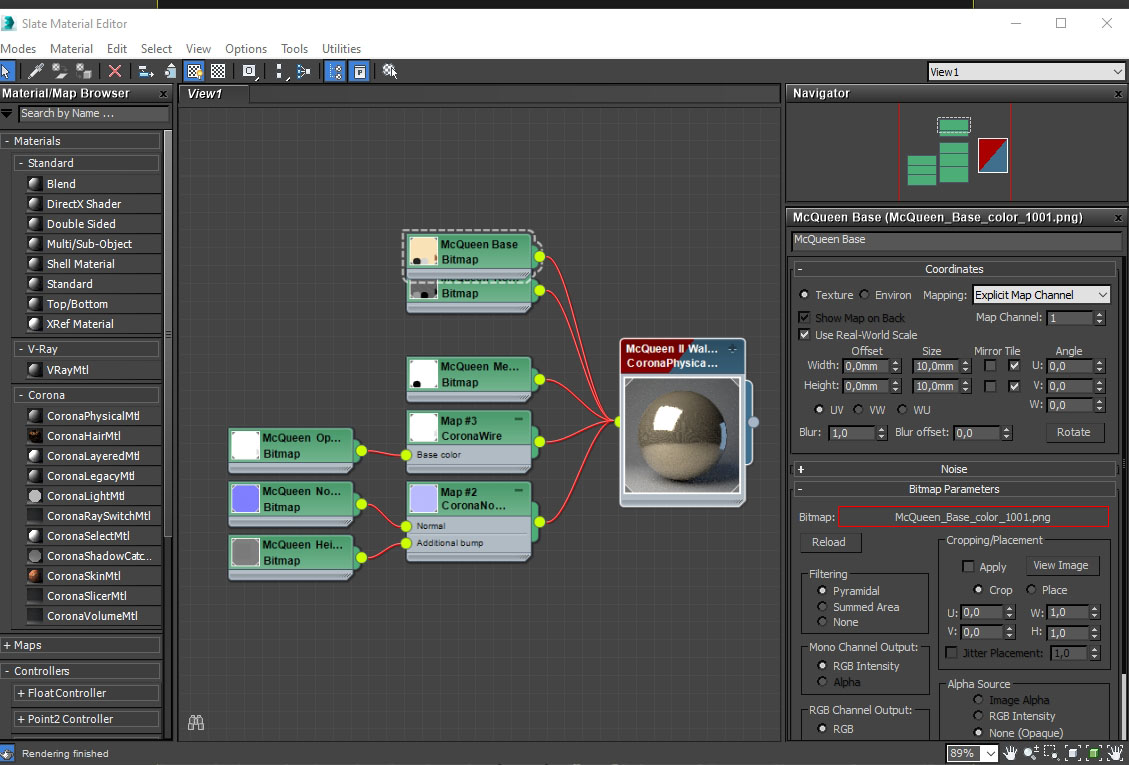Click the red X Delete Selected icon

coord(115,71)
